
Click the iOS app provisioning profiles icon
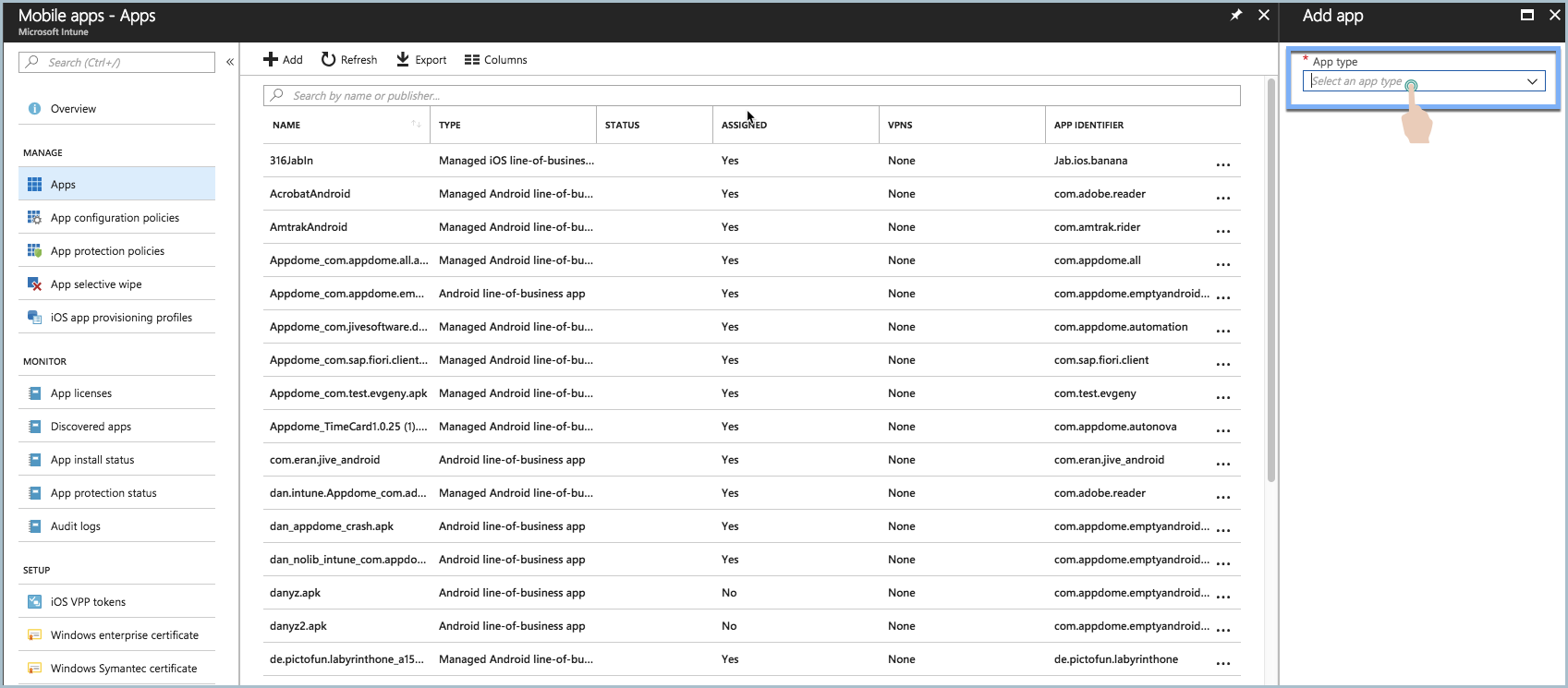34,318
